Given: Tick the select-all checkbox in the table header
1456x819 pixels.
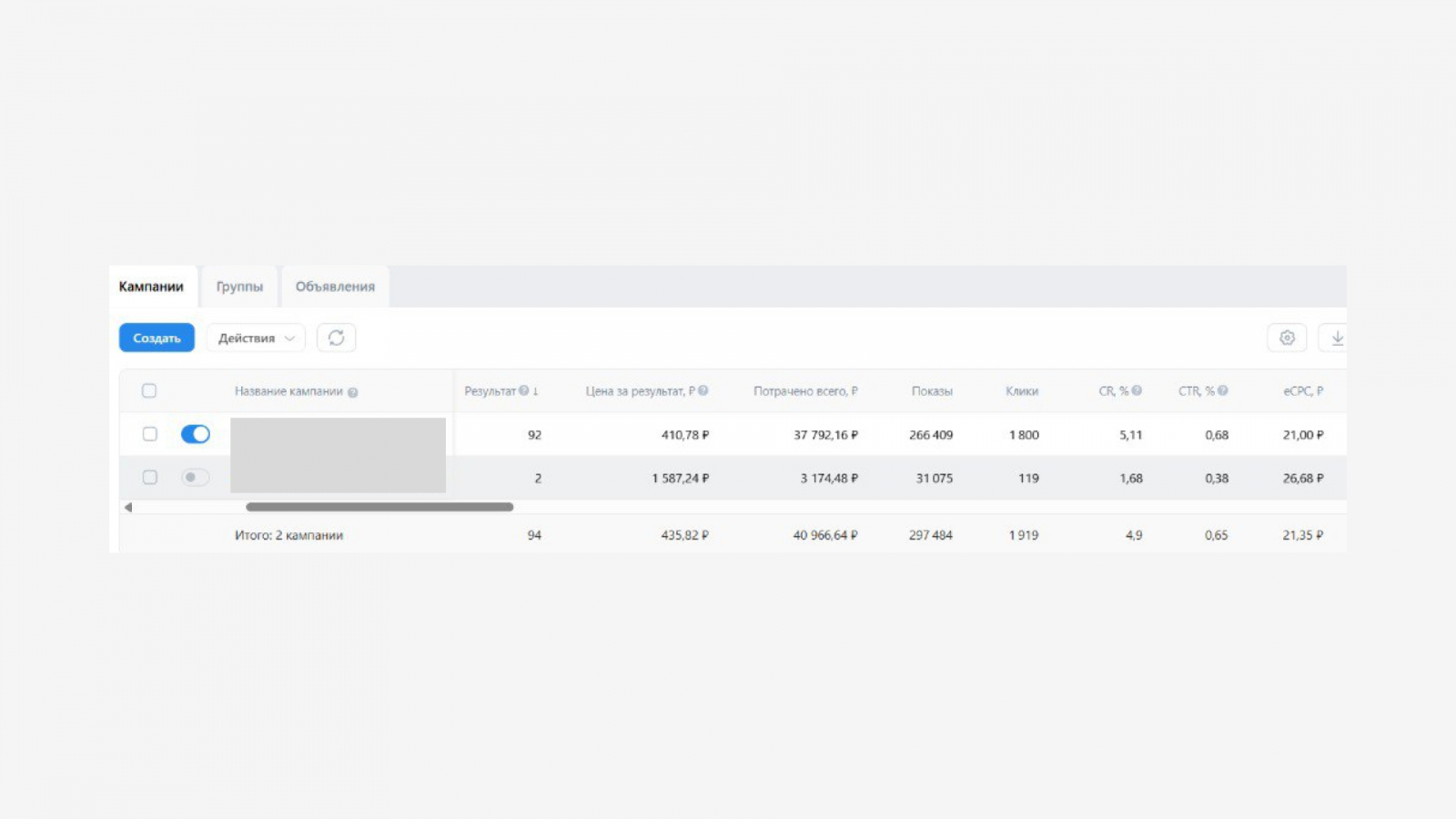Looking at the screenshot, I should (149, 391).
